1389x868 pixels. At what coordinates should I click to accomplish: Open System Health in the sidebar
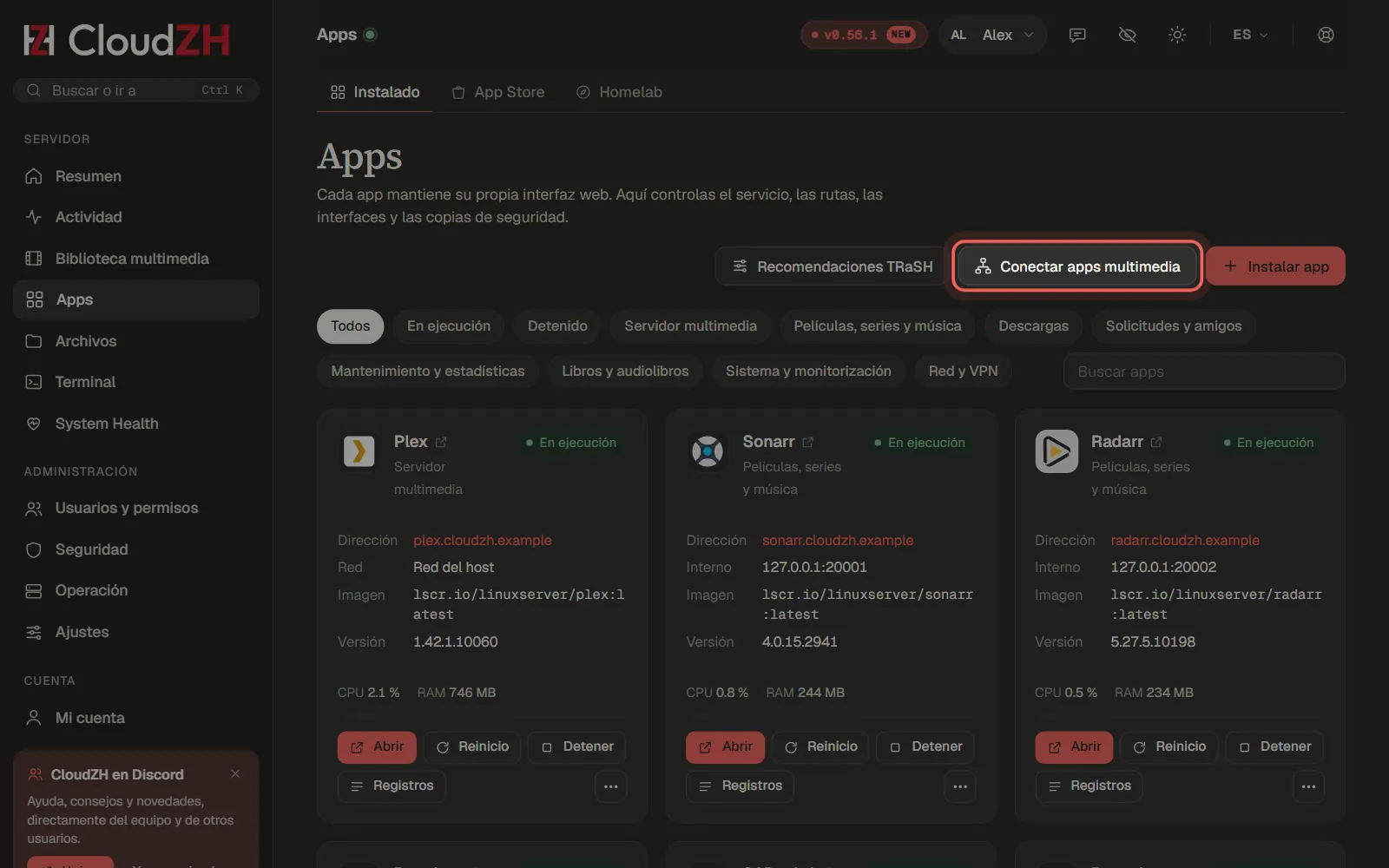tap(136, 424)
